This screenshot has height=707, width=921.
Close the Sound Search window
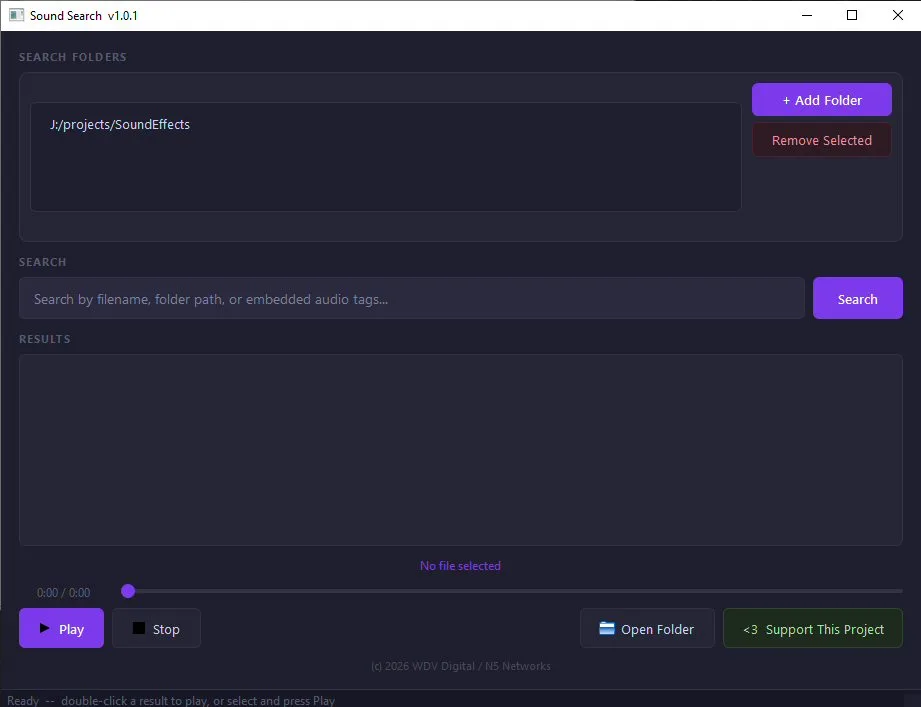(x=898, y=15)
